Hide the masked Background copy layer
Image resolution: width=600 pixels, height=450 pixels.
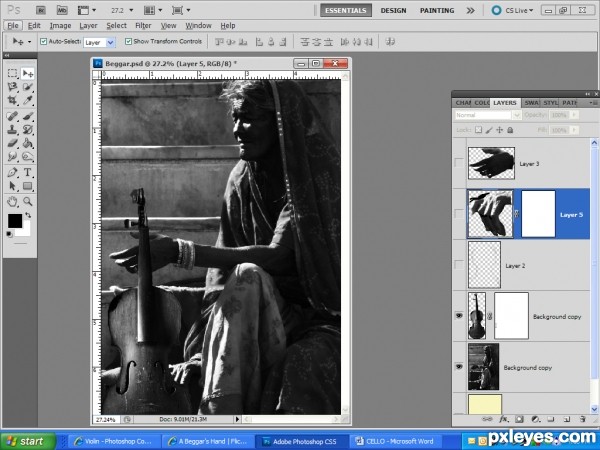[x=459, y=316]
